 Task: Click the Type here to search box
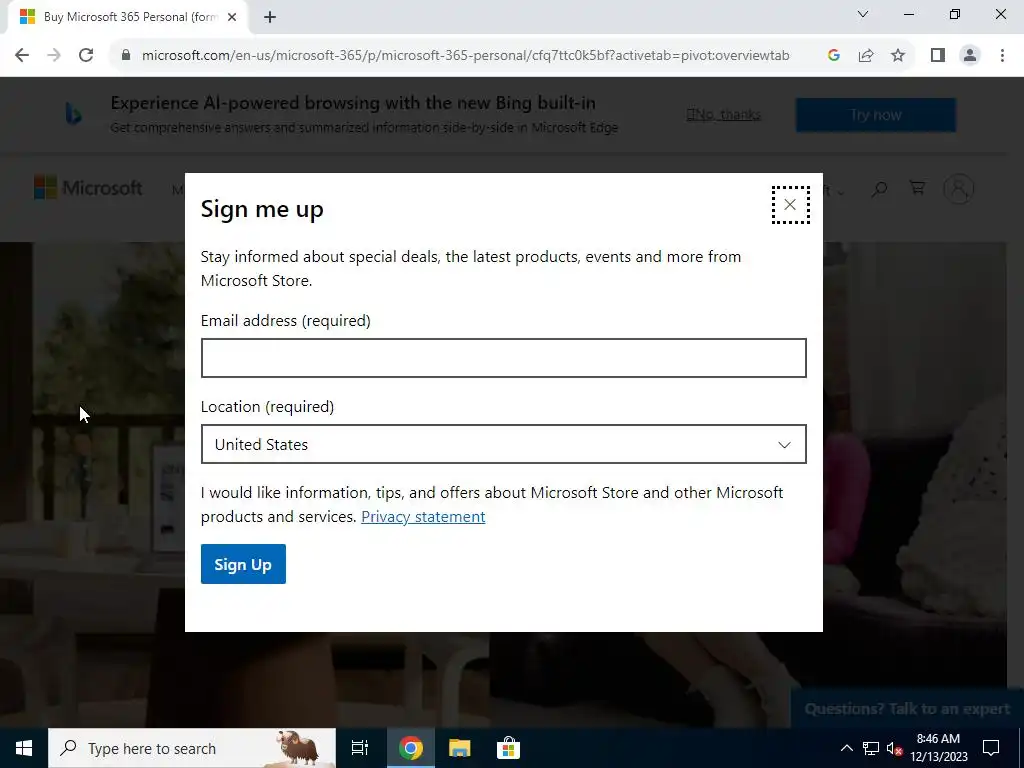[192, 748]
